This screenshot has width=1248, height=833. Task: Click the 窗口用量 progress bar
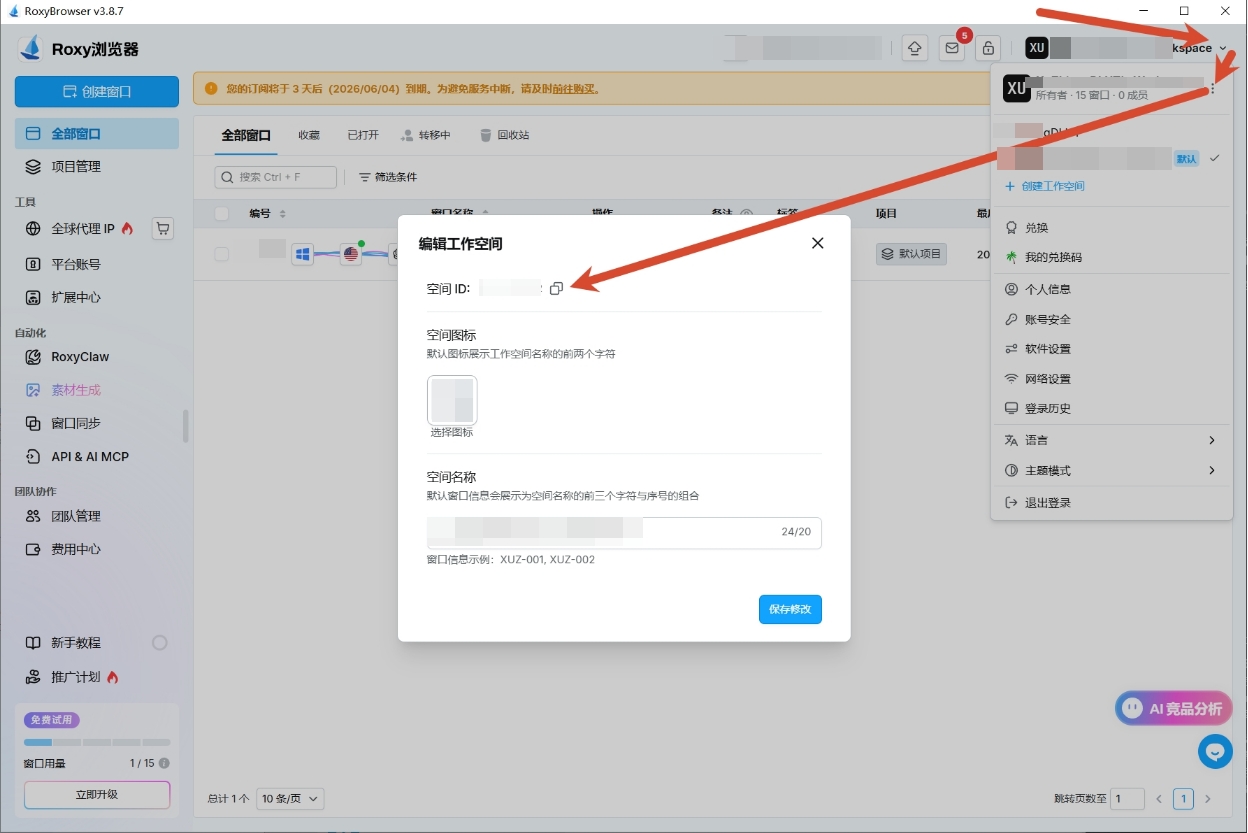97,742
